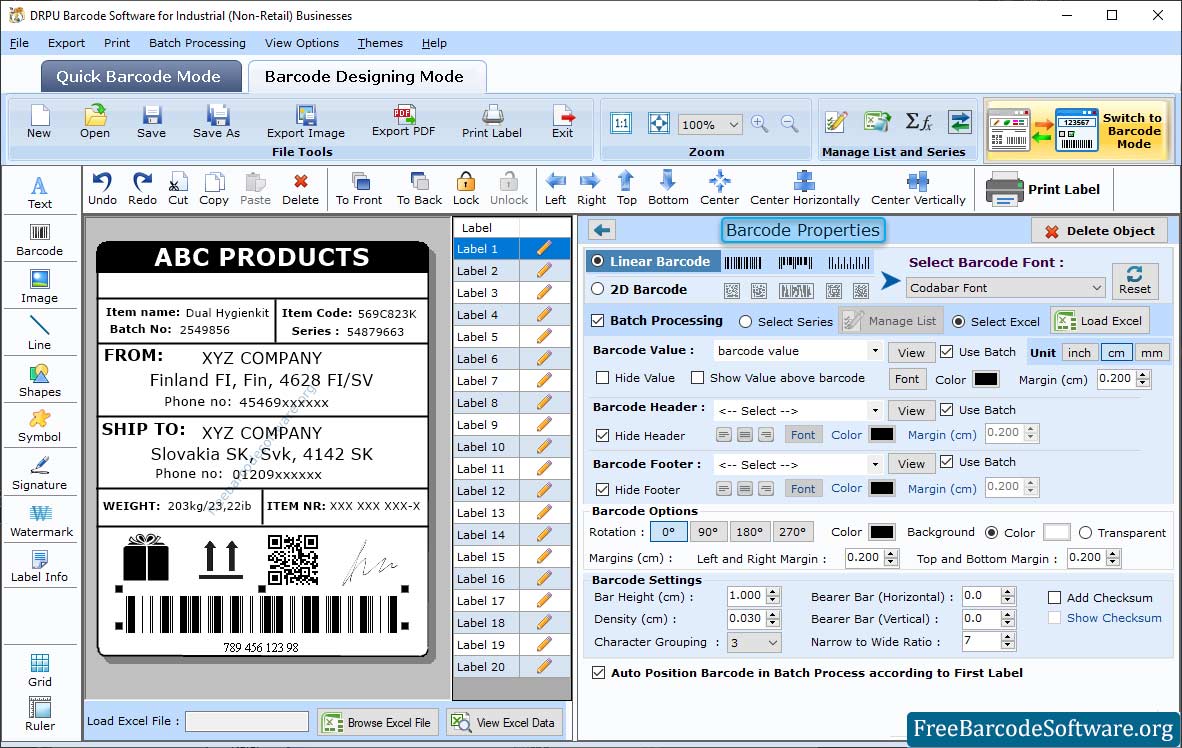The image size is (1182, 748).
Task: Open the Shapes tool
Action: coord(39,381)
